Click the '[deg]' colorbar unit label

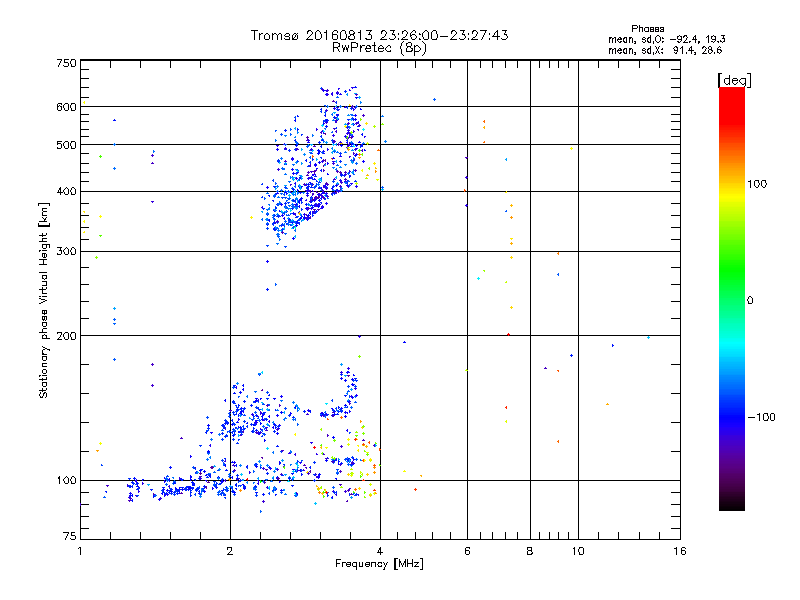click(x=734, y=80)
